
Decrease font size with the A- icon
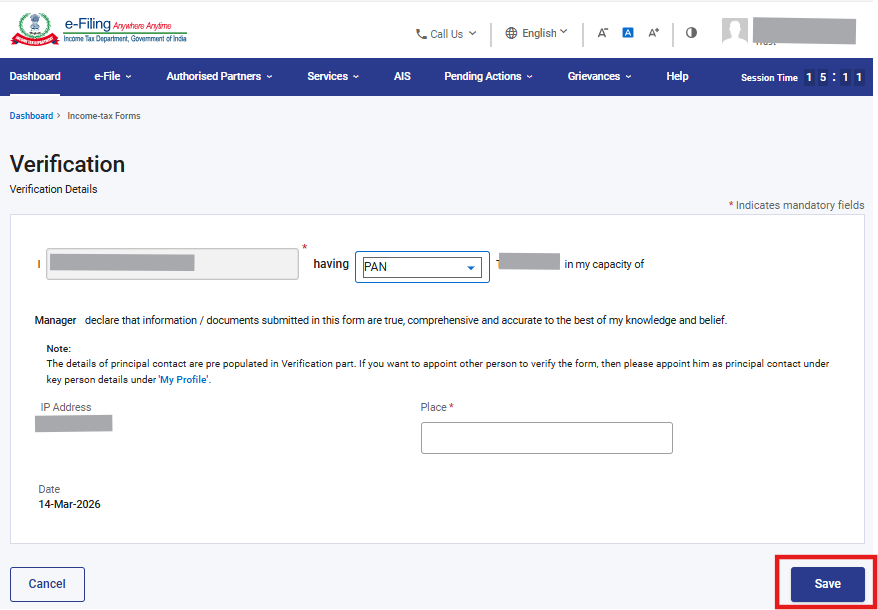click(603, 33)
